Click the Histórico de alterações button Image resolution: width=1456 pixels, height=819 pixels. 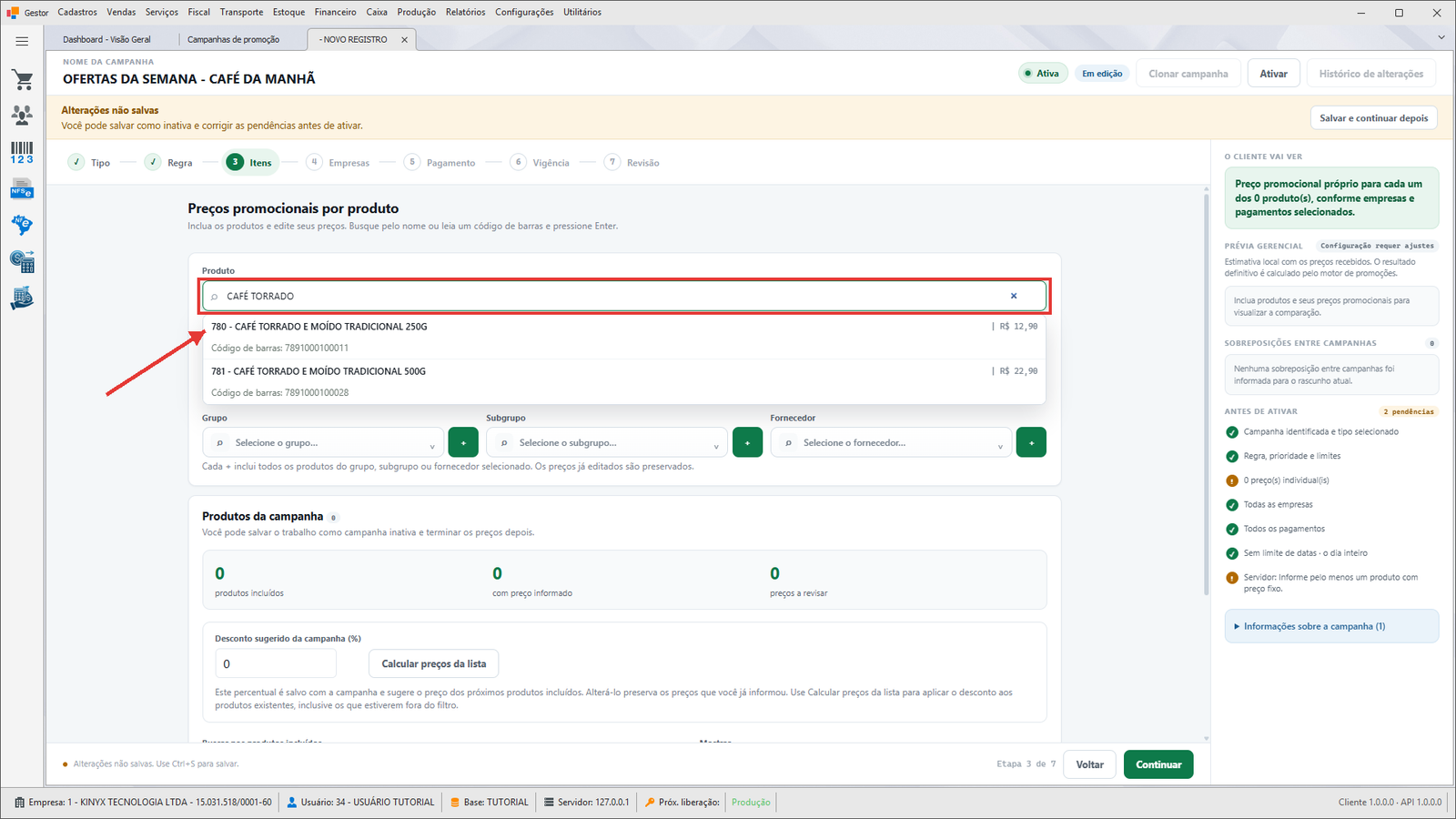coord(1371,74)
